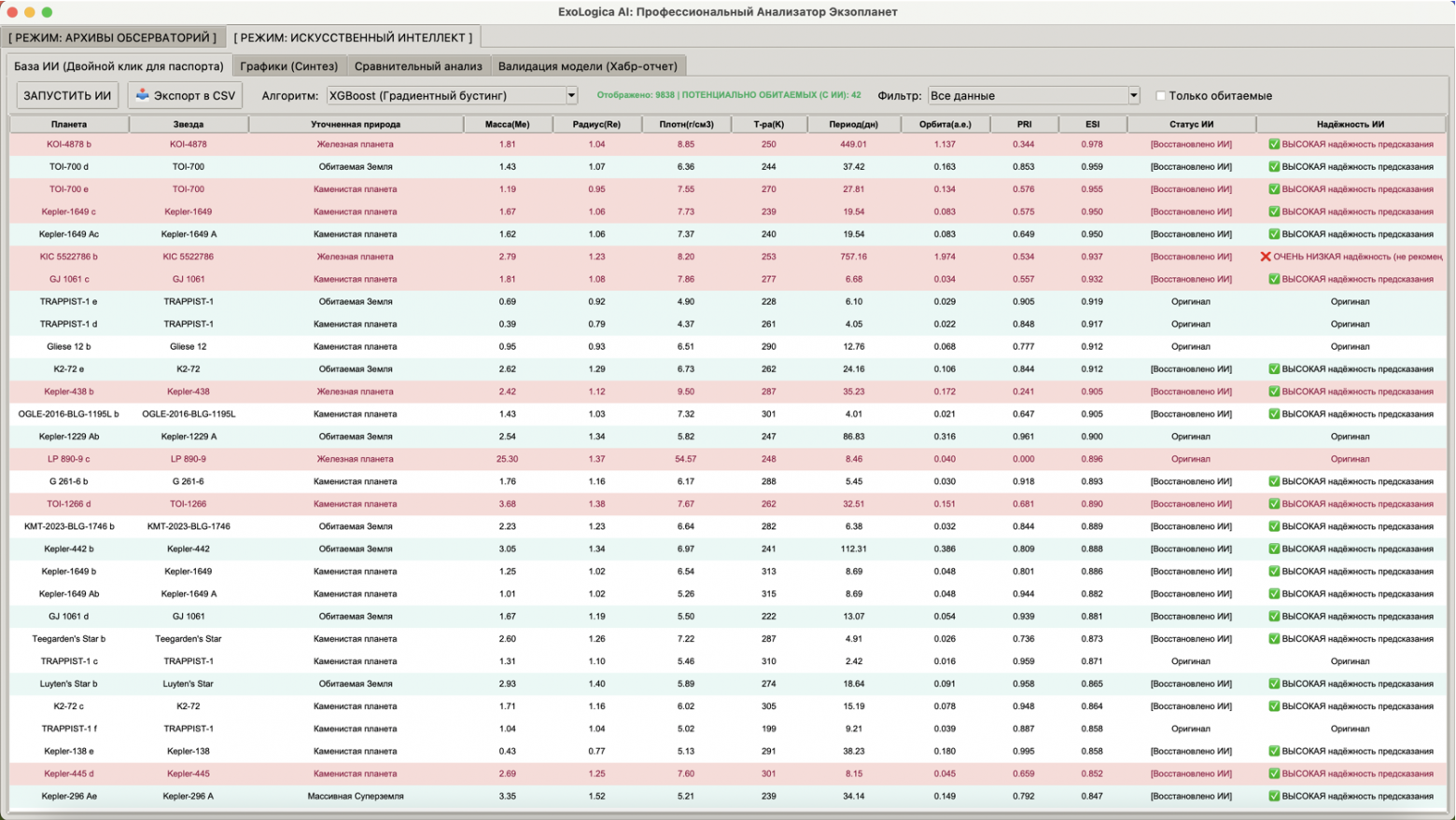1456x820 pixels.
Task: Click red X icon for KIC 5522786 b
Action: (1266, 257)
